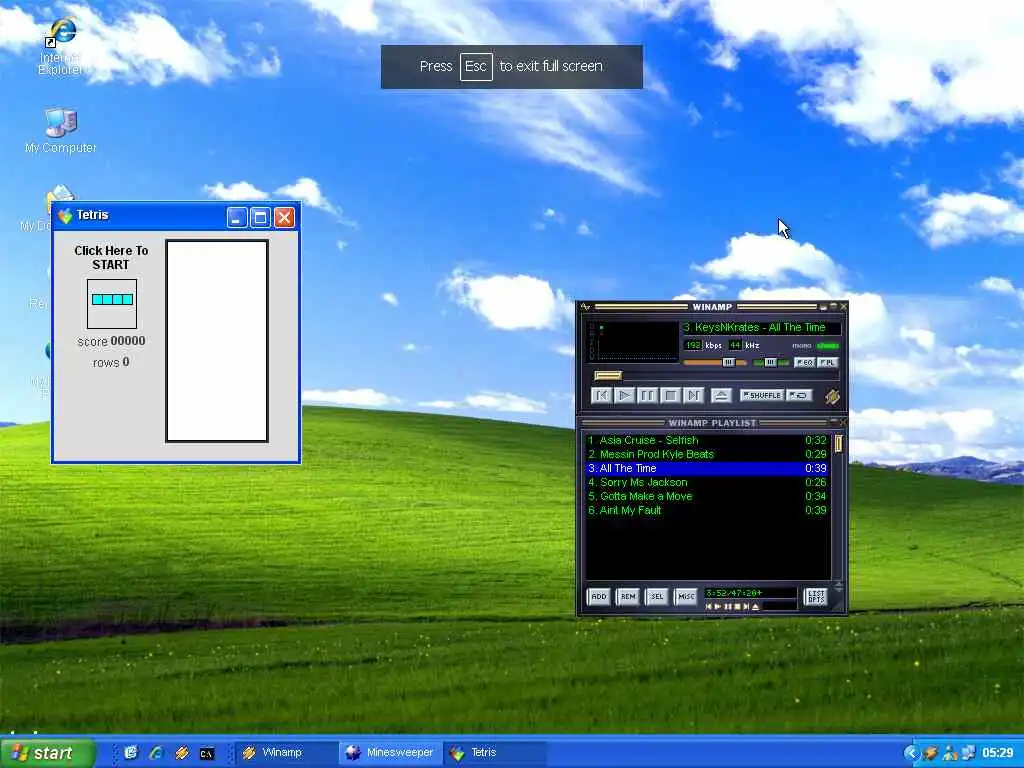Go to previous track in Winamp
This screenshot has width=1024, height=768.
pos(601,395)
